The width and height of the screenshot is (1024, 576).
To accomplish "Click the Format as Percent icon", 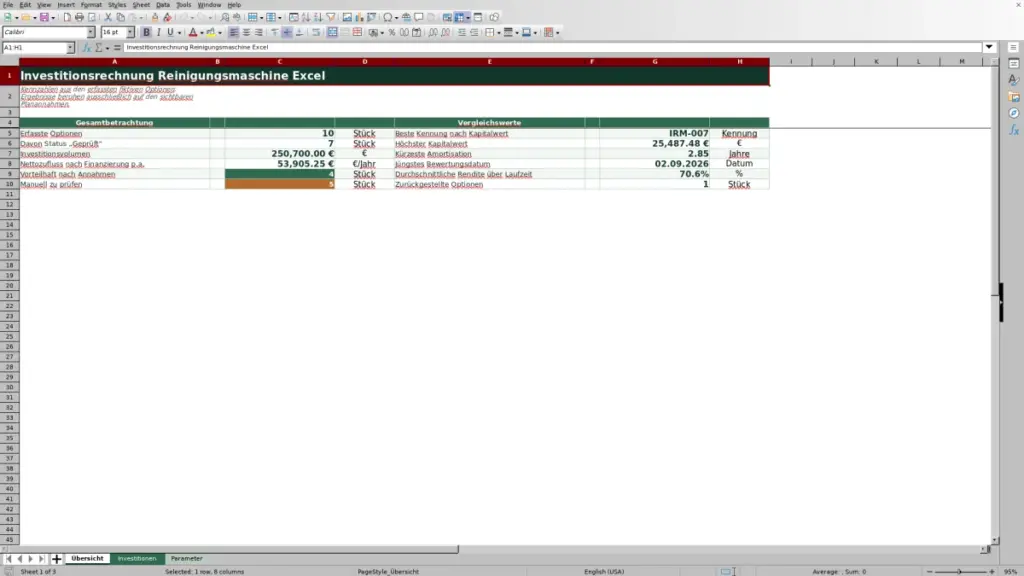I will (392, 33).
